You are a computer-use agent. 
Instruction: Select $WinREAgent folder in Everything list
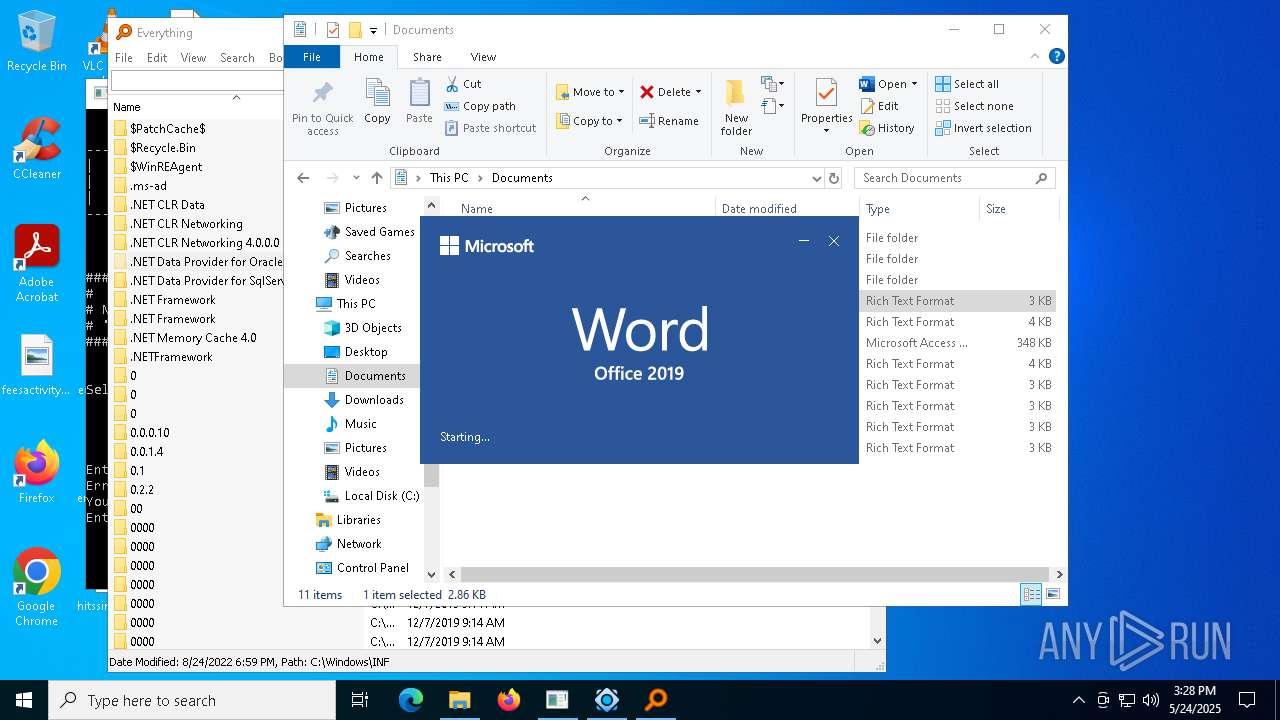165,167
